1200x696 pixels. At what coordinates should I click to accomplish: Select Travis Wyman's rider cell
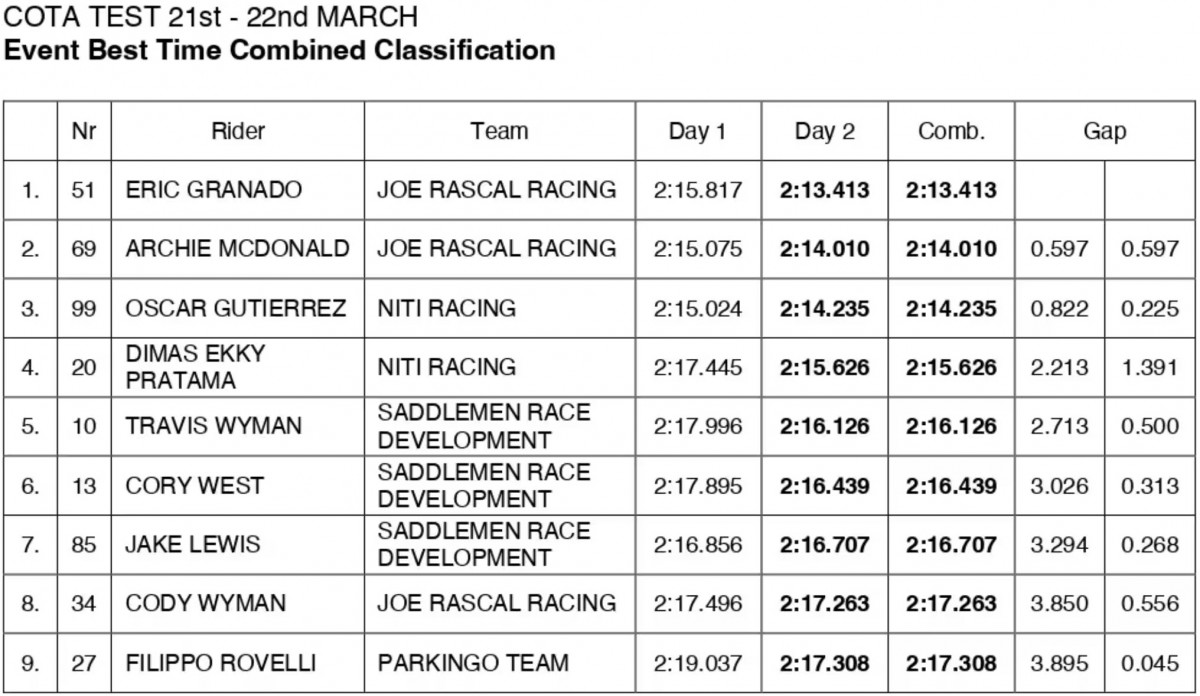213,426
